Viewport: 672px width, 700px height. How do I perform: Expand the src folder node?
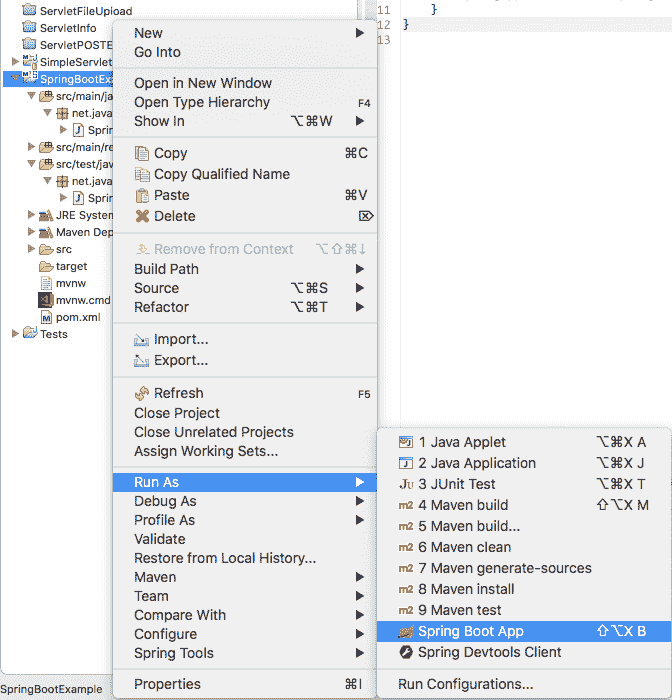pyautogui.click(x=31, y=248)
